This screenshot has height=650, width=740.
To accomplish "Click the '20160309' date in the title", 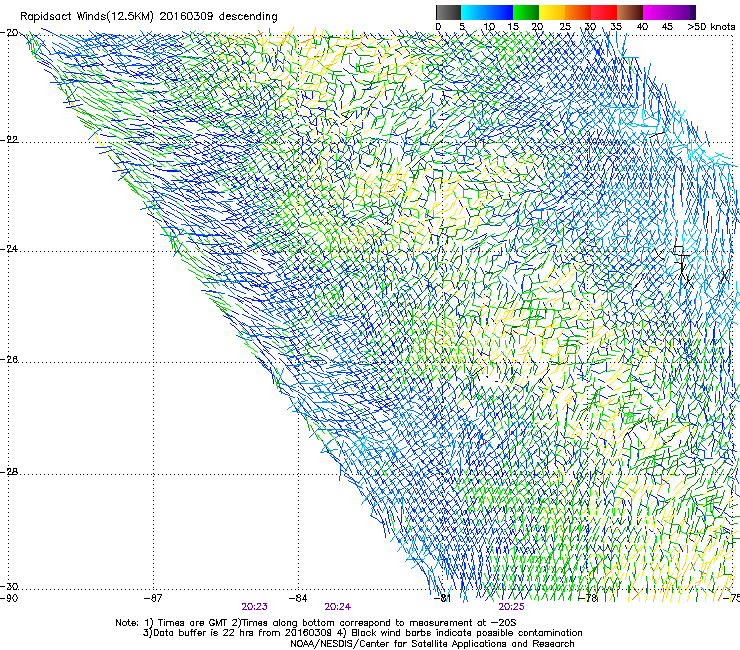I will 186,16.
